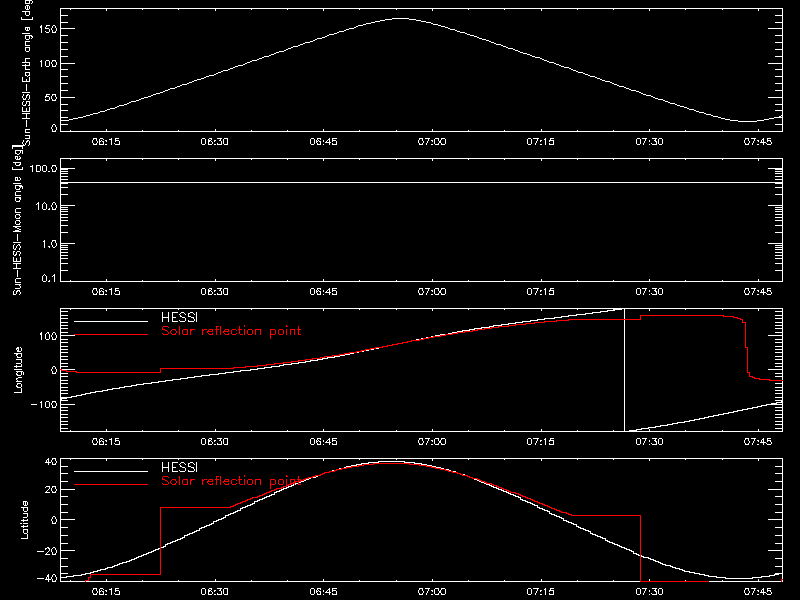
Task: Click flat white line in Moon angle plot
Action: (421, 182)
